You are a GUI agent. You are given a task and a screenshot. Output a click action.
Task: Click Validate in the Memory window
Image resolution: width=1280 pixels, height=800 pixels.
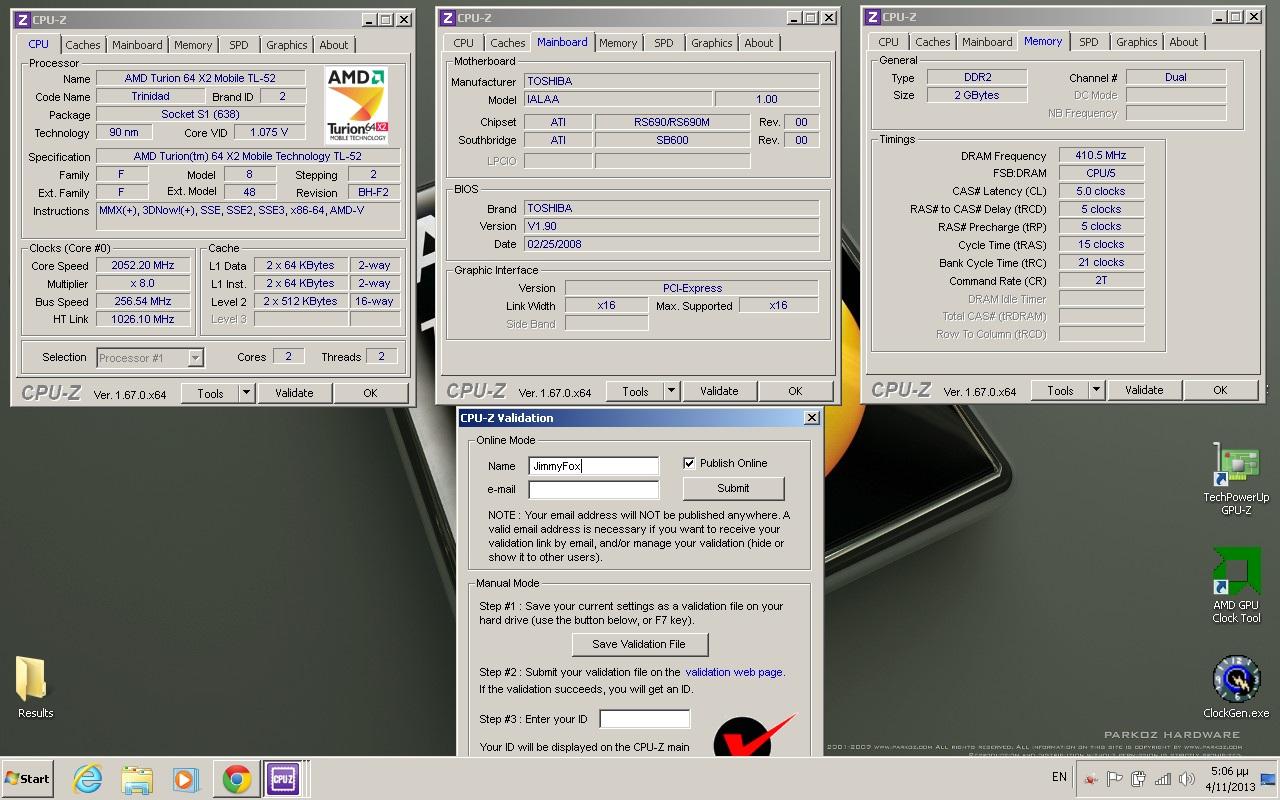coord(1144,390)
